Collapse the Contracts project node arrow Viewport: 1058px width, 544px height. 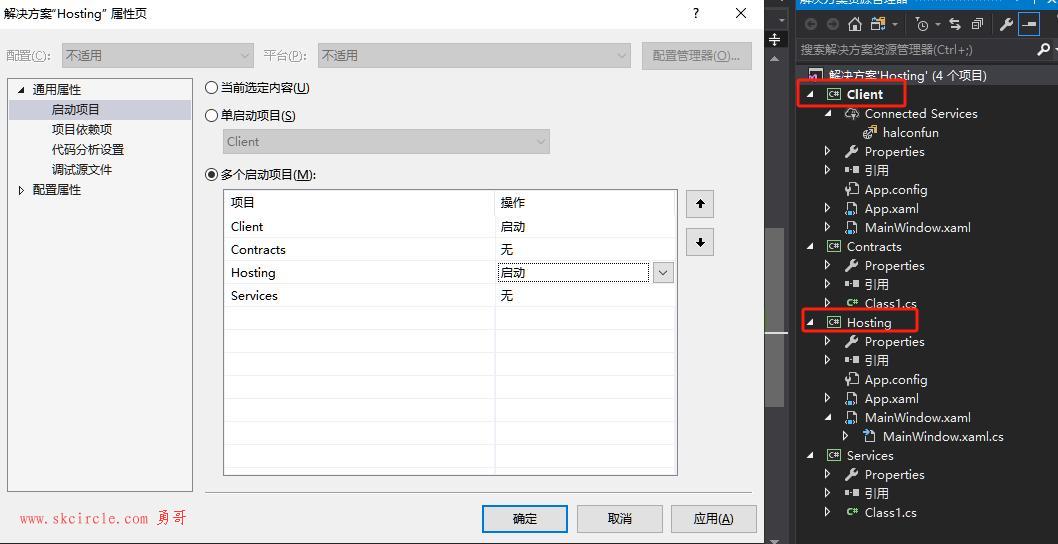(810, 246)
